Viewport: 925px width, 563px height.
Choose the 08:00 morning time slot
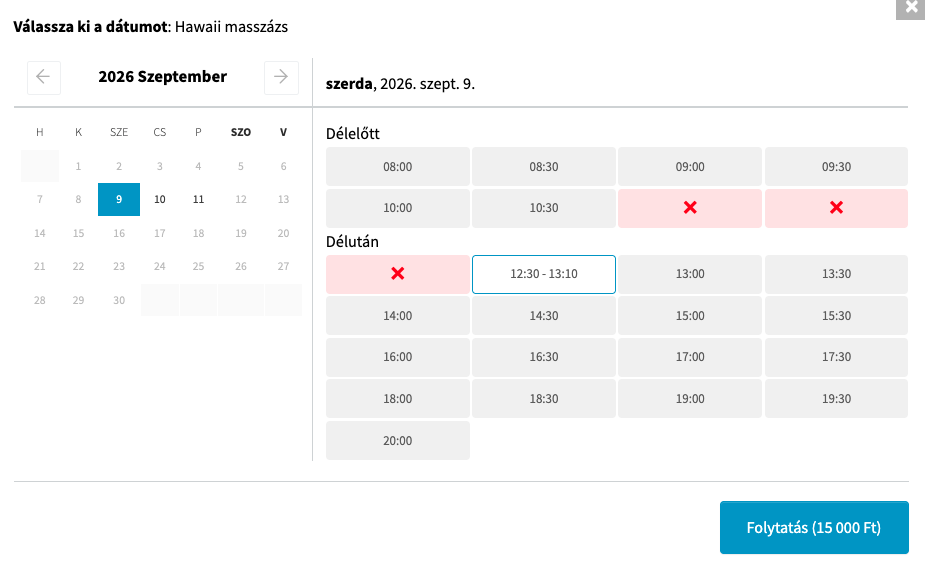click(x=398, y=166)
